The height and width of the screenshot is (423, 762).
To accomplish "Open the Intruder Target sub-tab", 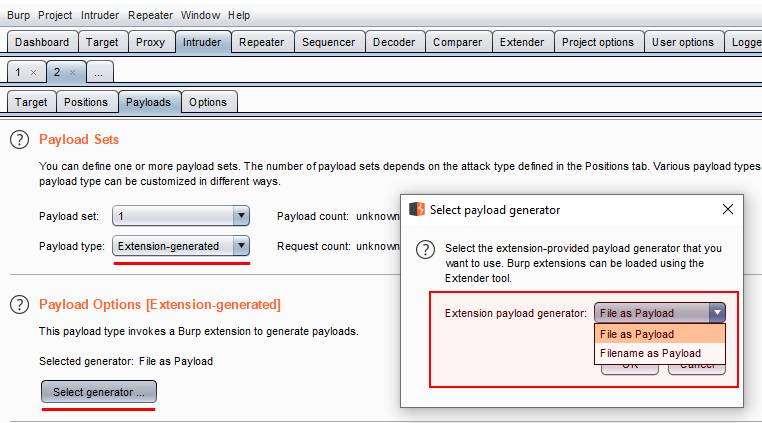I will [x=31, y=102].
